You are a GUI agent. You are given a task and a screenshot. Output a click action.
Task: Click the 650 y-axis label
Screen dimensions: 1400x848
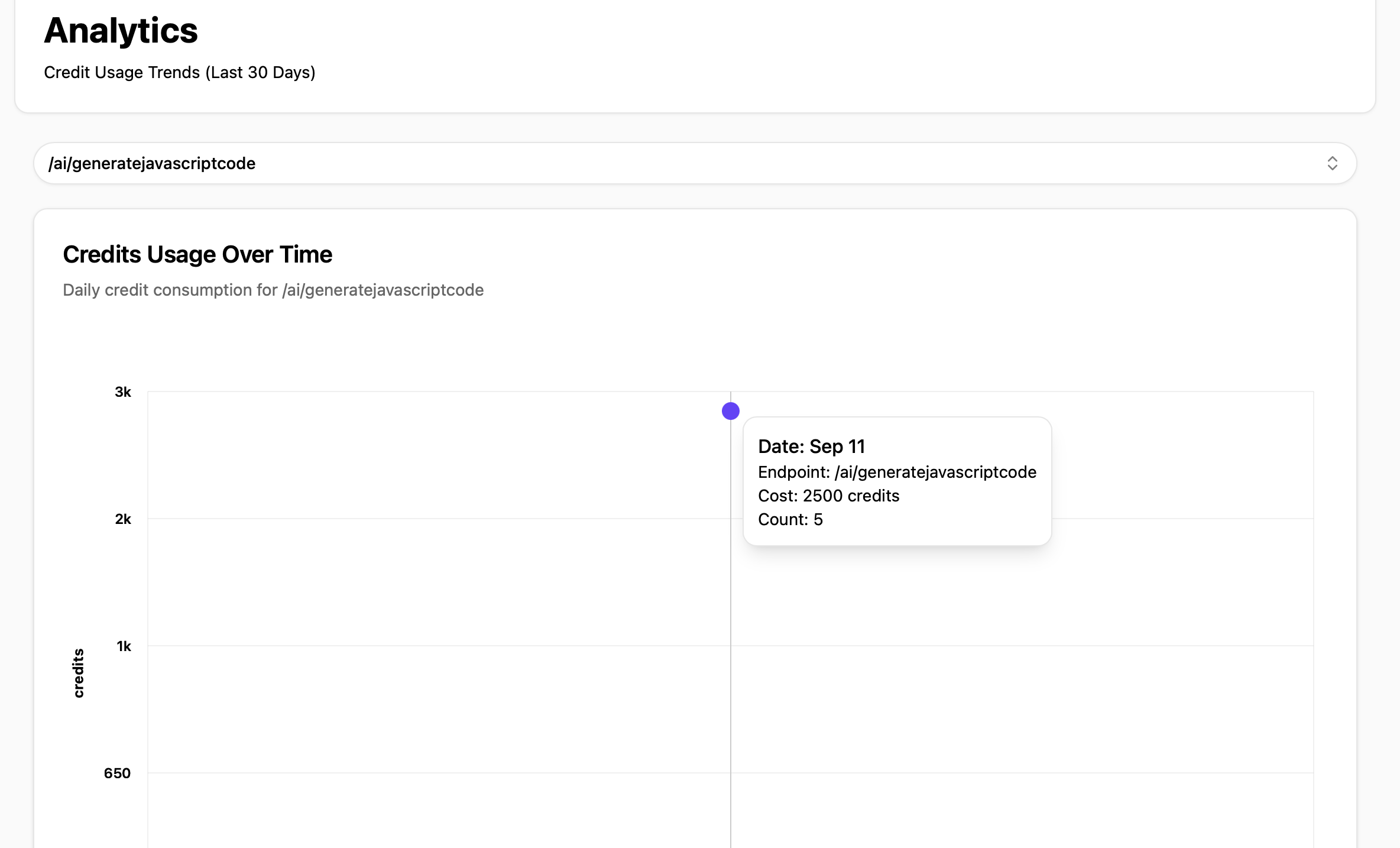pos(117,773)
